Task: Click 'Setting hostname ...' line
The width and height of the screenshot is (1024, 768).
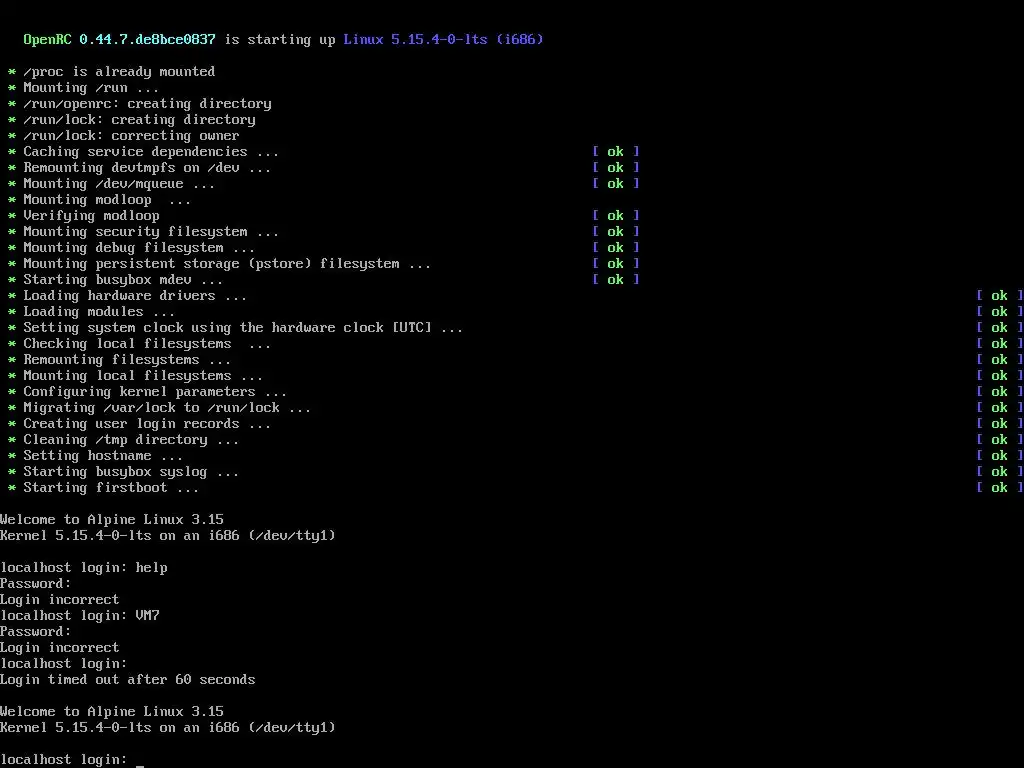Action: coord(103,456)
